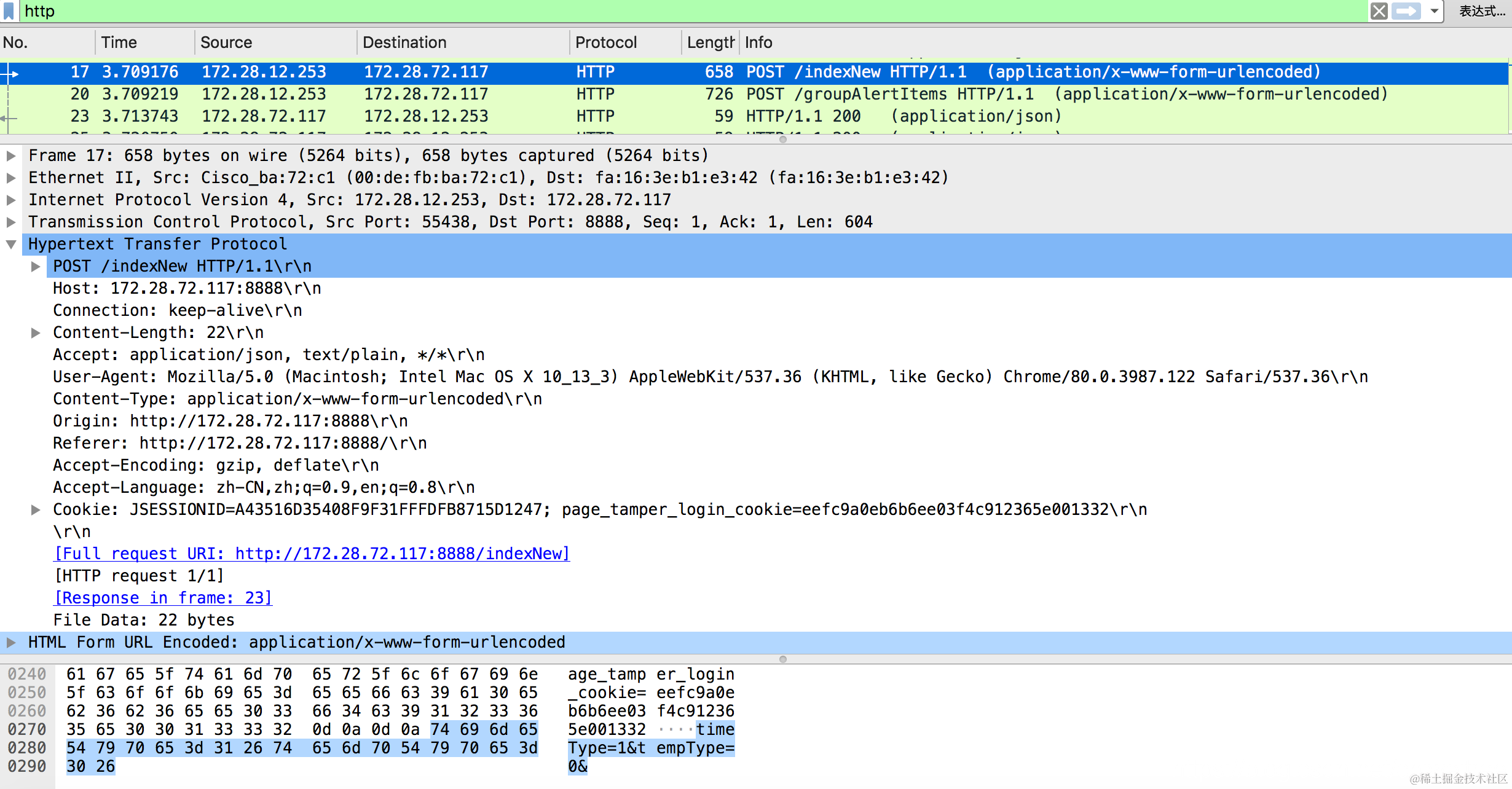The image size is (1512, 789).
Task: Follow the Response in frame 23 link
Action: [163, 598]
